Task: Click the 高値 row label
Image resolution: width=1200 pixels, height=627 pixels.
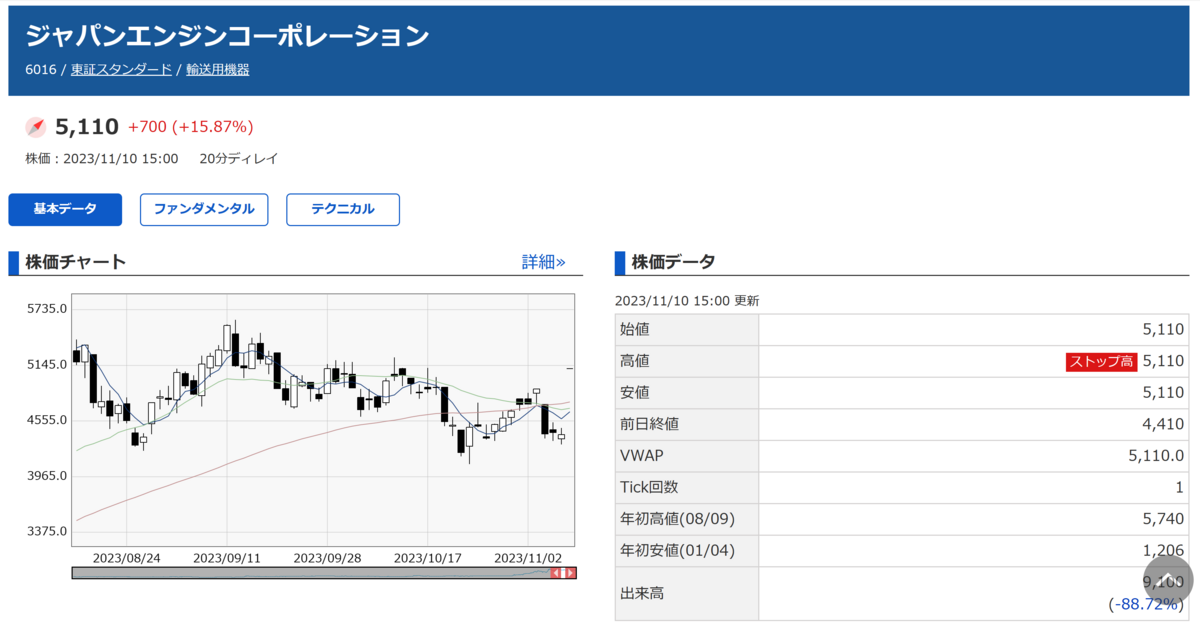Action: point(635,361)
